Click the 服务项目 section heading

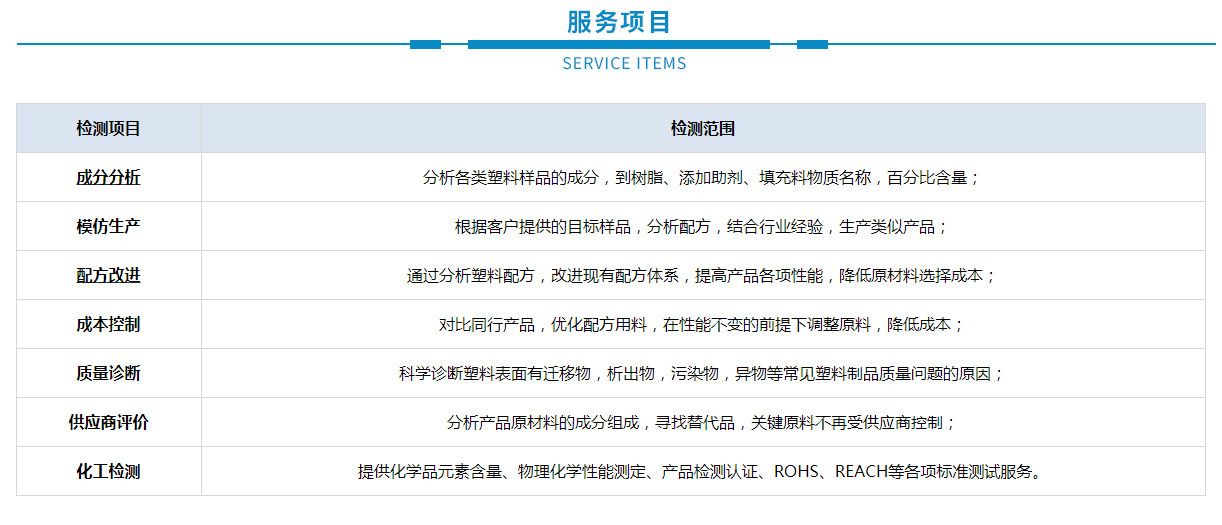coord(618,21)
